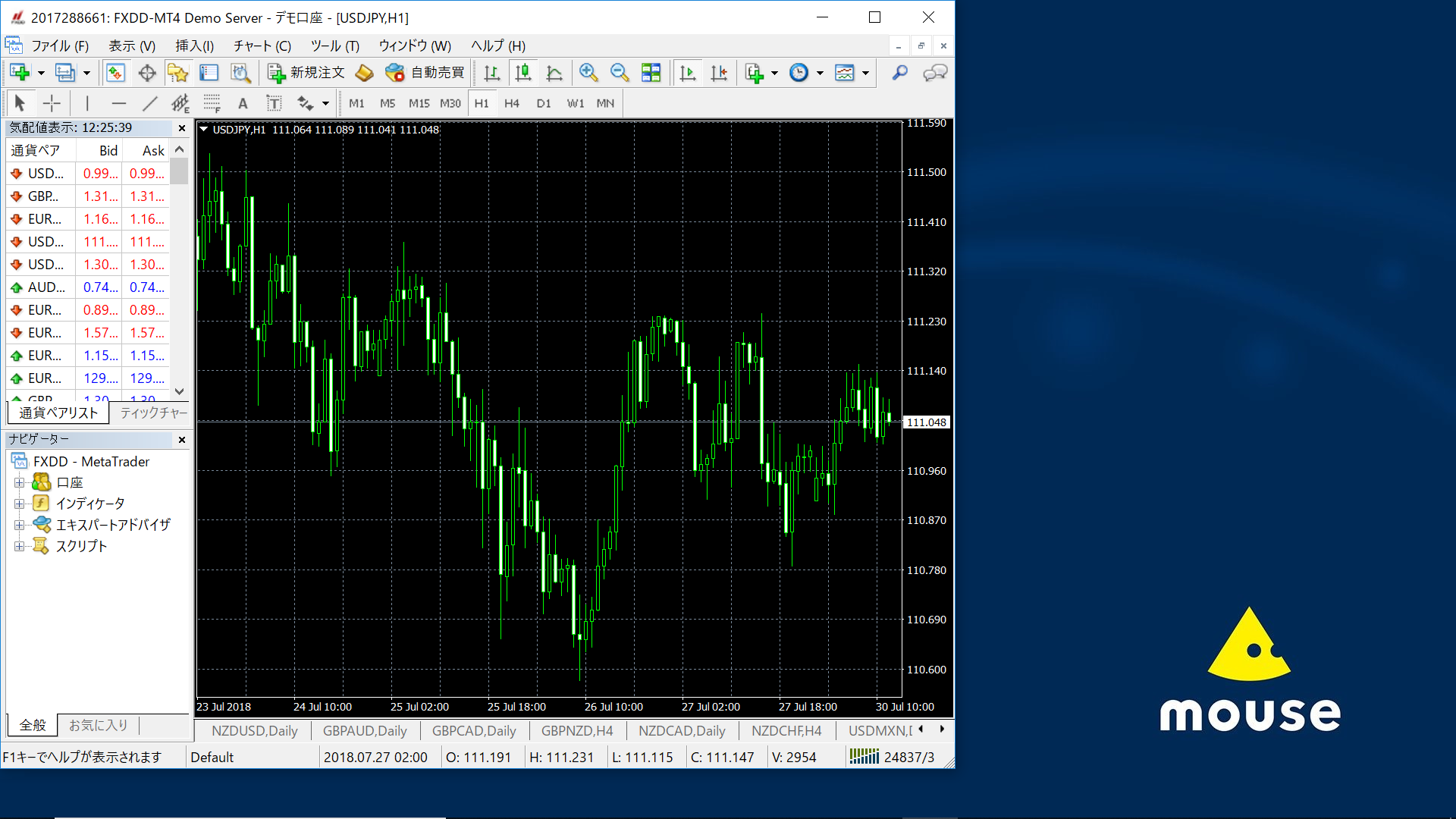This screenshot has width=1456, height=819.
Task: Click the tile windows chart layout icon
Action: tap(651, 73)
